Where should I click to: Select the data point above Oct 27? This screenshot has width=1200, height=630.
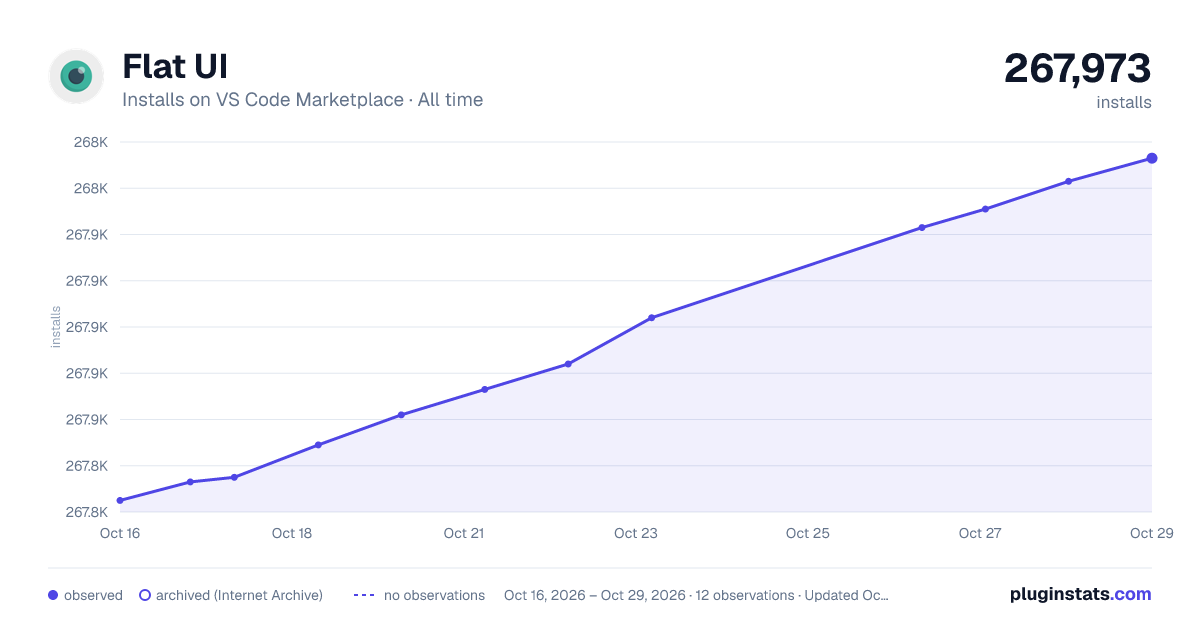coord(985,209)
